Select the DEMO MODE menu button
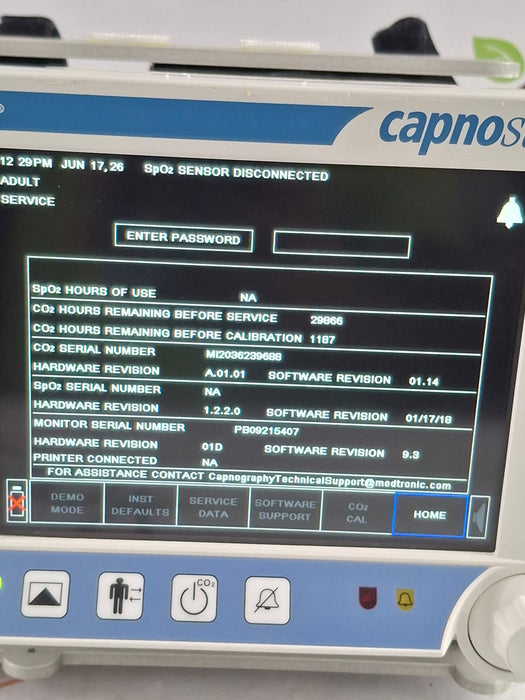525x700 pixels. coord(67,503)
